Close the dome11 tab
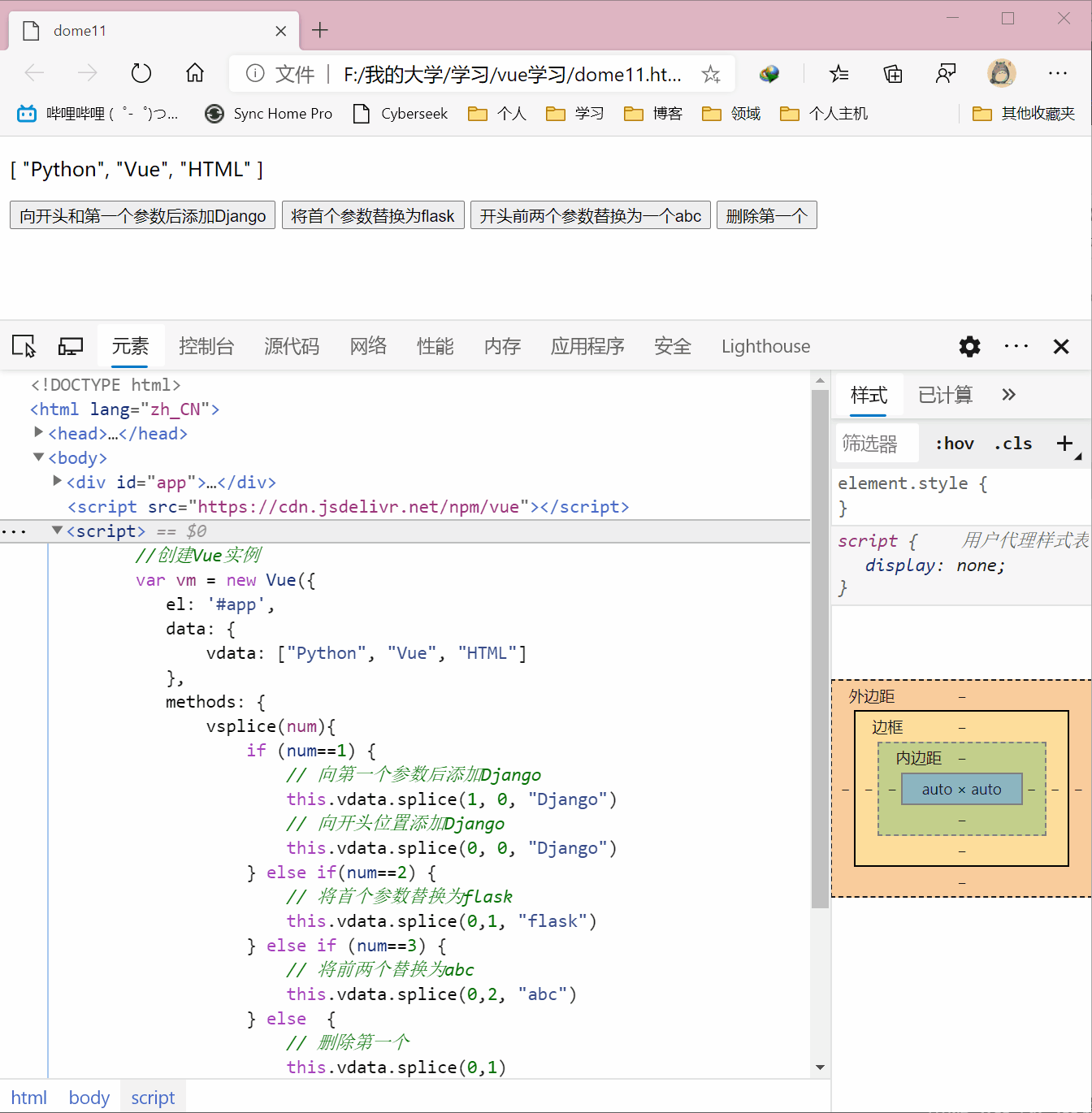 tap(281, 31)
